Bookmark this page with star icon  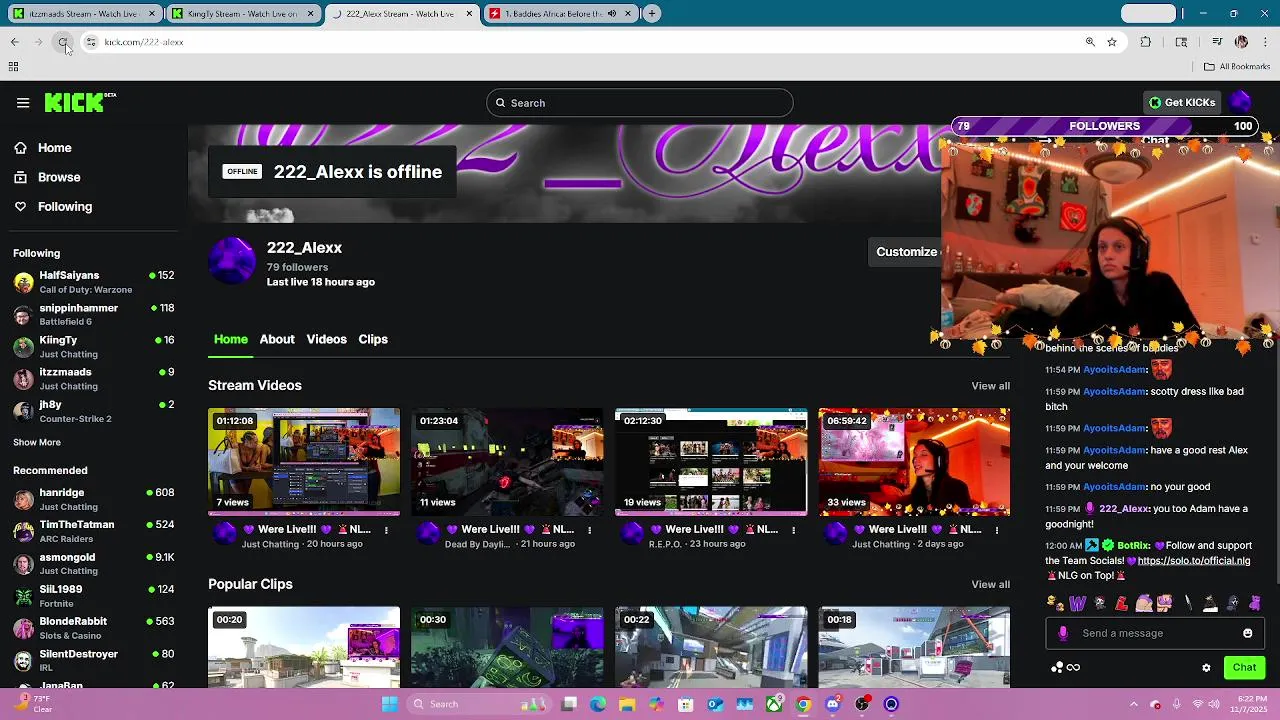(1112, 42)
